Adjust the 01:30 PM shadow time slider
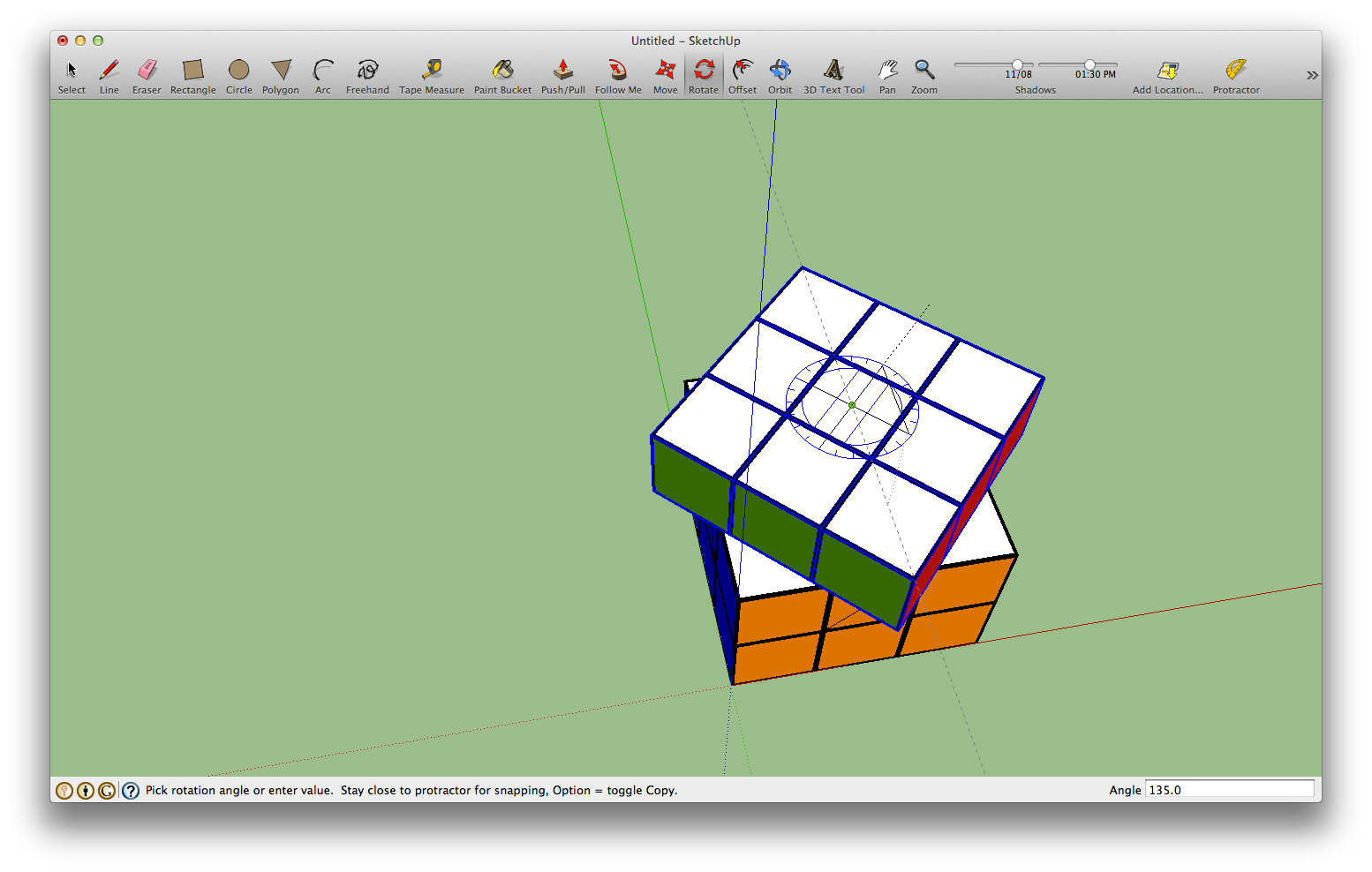Image resolution: width=1372 pixels, height=872 pixels. point(1091,64)
